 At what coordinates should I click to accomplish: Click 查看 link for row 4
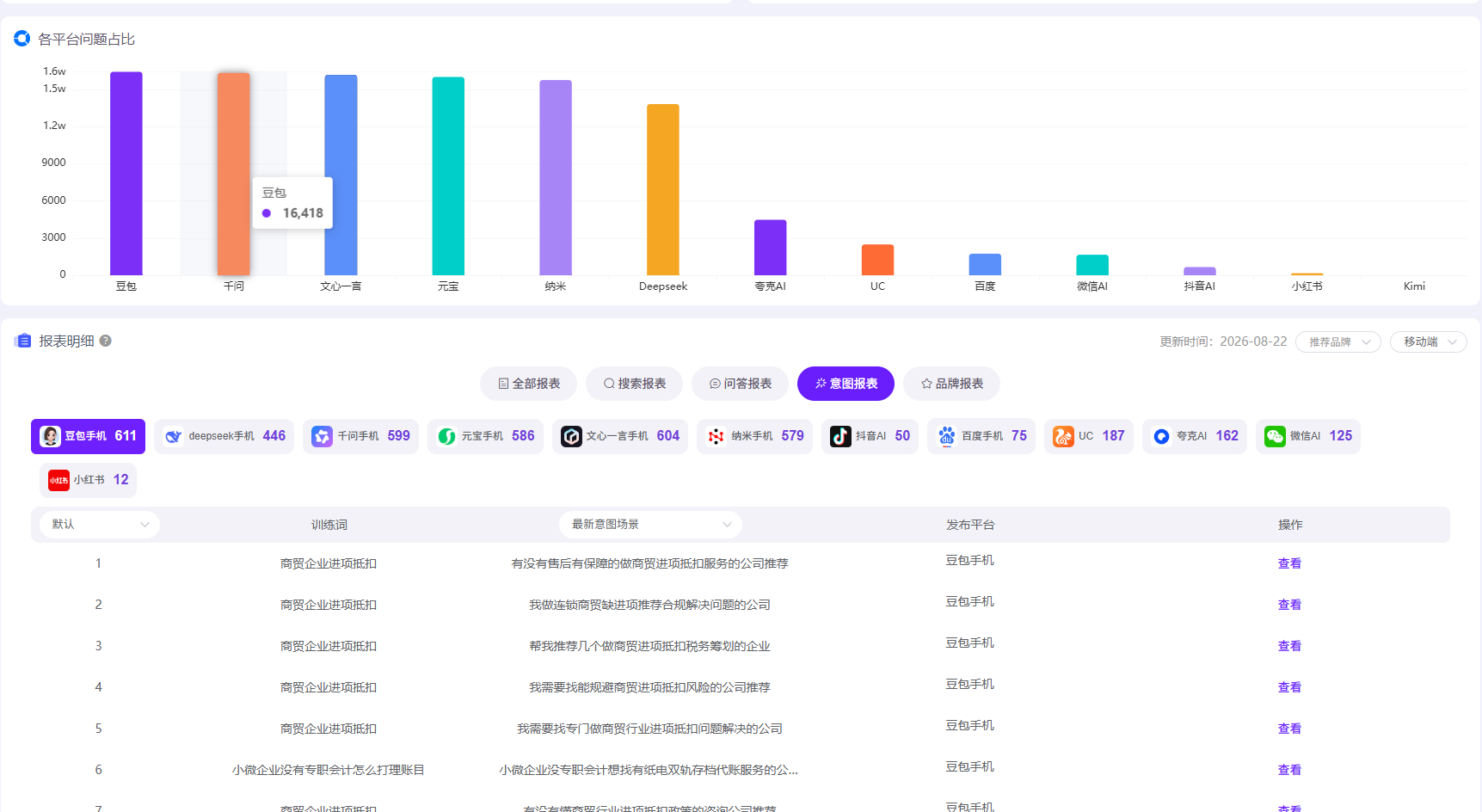(1289, 687)
